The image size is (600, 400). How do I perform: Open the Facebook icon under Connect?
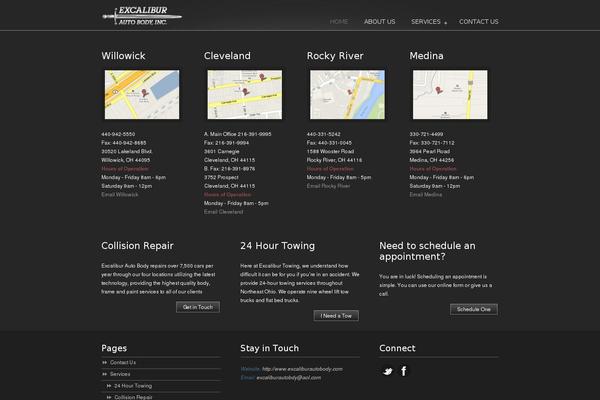404,371
